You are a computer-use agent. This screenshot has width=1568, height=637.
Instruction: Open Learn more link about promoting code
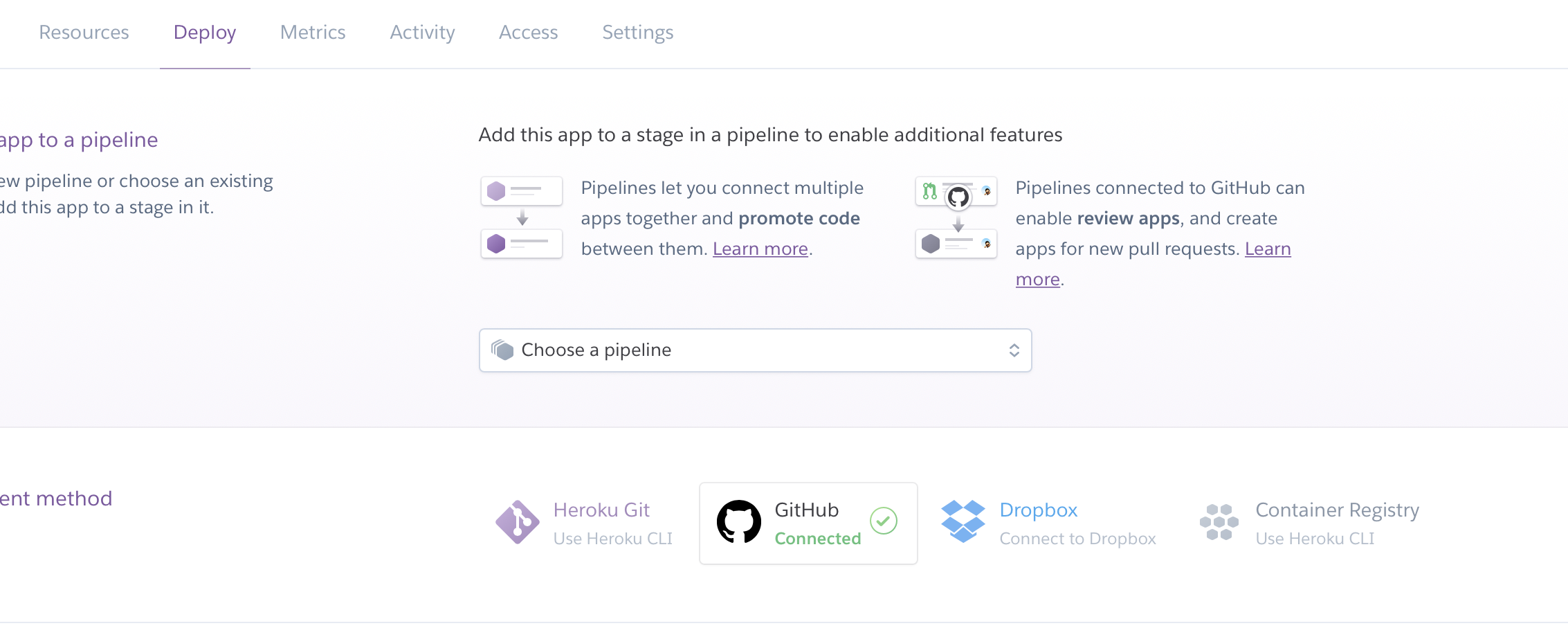click(760, 249)
